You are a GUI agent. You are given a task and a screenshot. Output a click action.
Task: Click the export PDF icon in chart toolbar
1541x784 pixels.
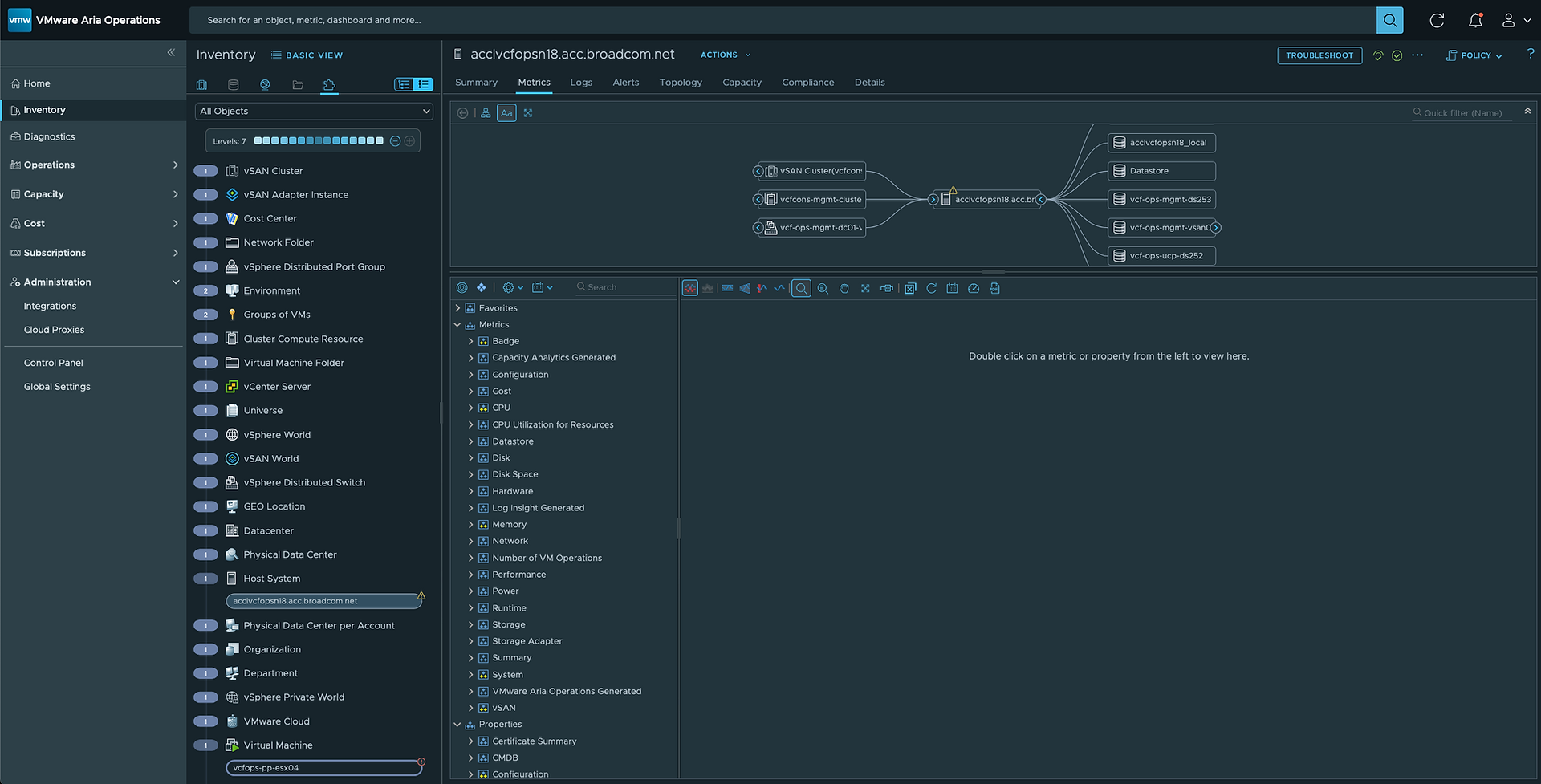click(994, 288)
